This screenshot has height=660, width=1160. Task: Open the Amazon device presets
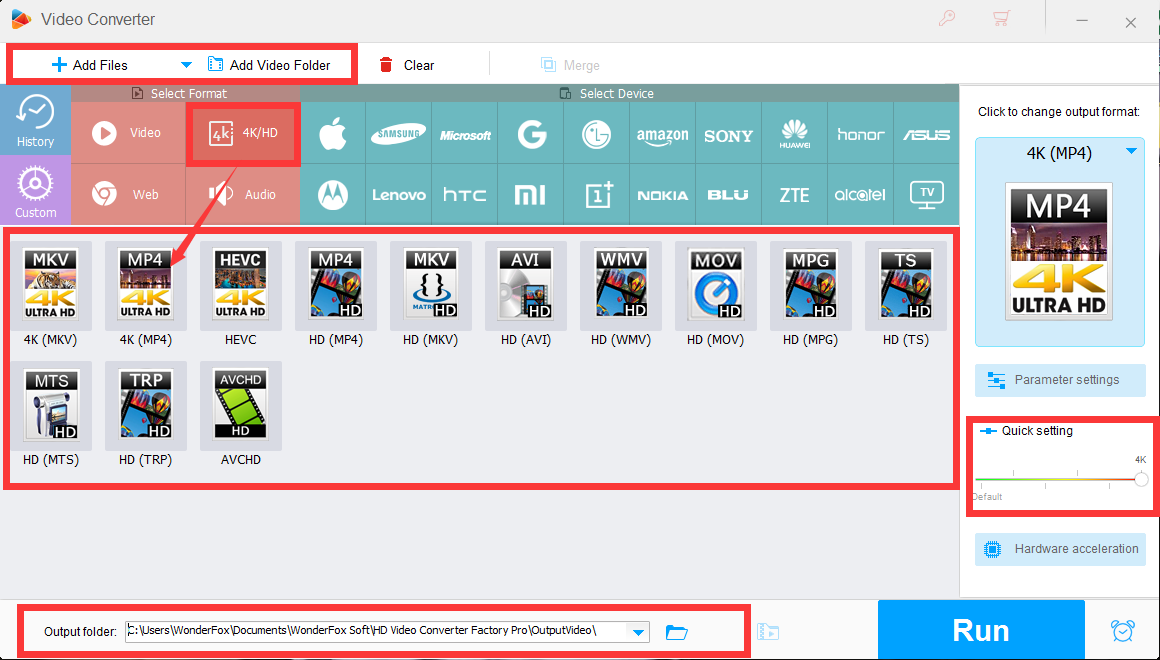pyautogui.click(x=662, y=134)
